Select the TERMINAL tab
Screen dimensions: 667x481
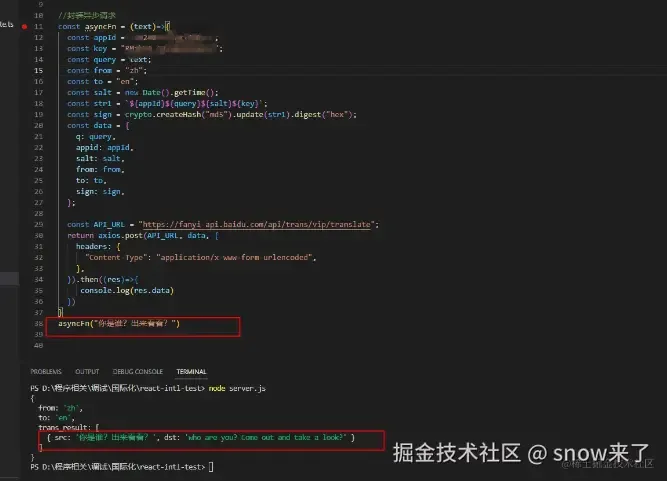(x=191, y=372)
